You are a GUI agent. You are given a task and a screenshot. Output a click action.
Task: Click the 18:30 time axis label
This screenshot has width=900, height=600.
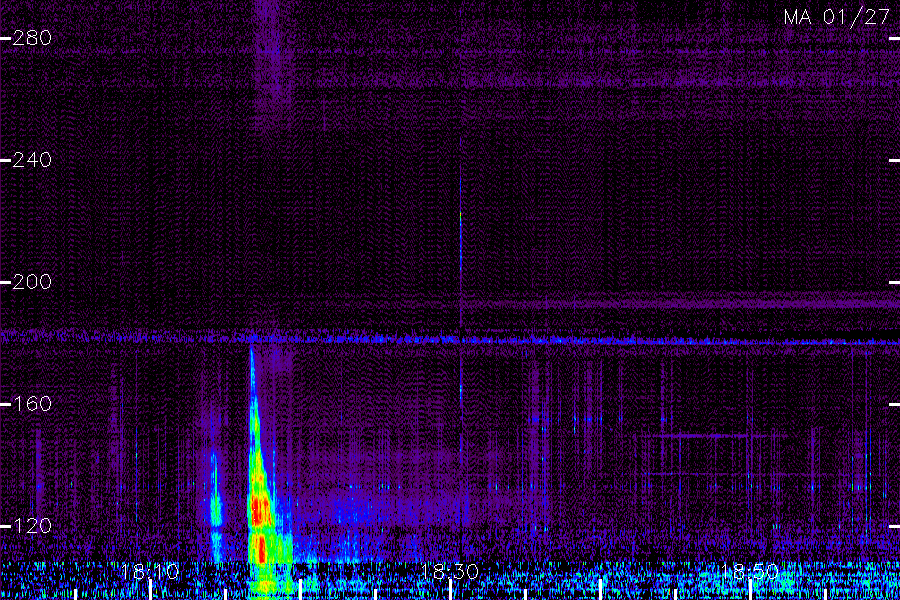coord(450,572)
